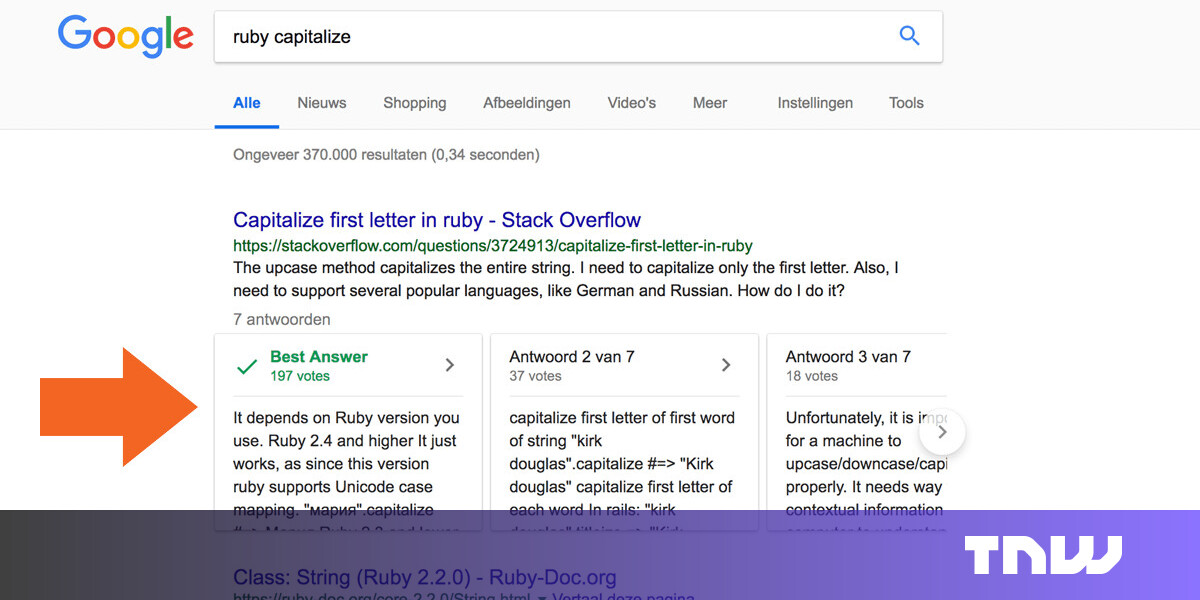Click the Shopping search category
Viewport: 1200px width, 600px height.
coord(414,103)
